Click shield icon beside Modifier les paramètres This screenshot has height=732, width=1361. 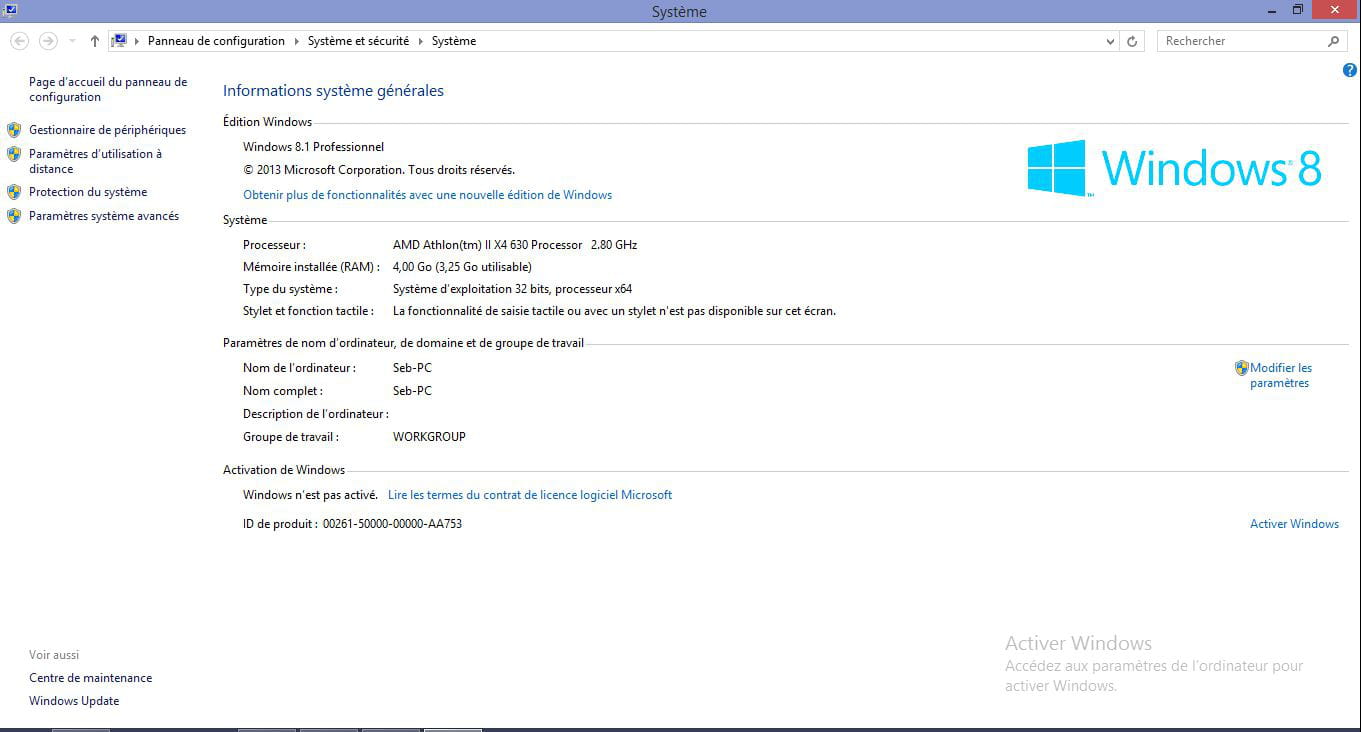pos(1242,368)
